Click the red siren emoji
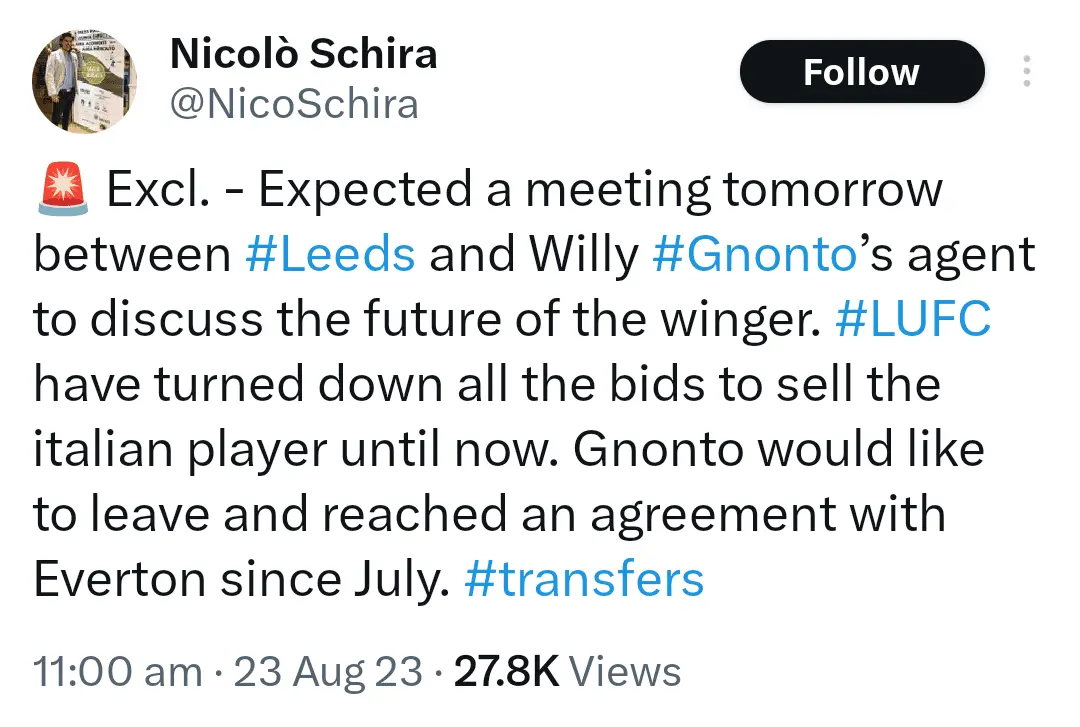The width and height of the screenshot is (1080, 727). [x=64, y=190]
